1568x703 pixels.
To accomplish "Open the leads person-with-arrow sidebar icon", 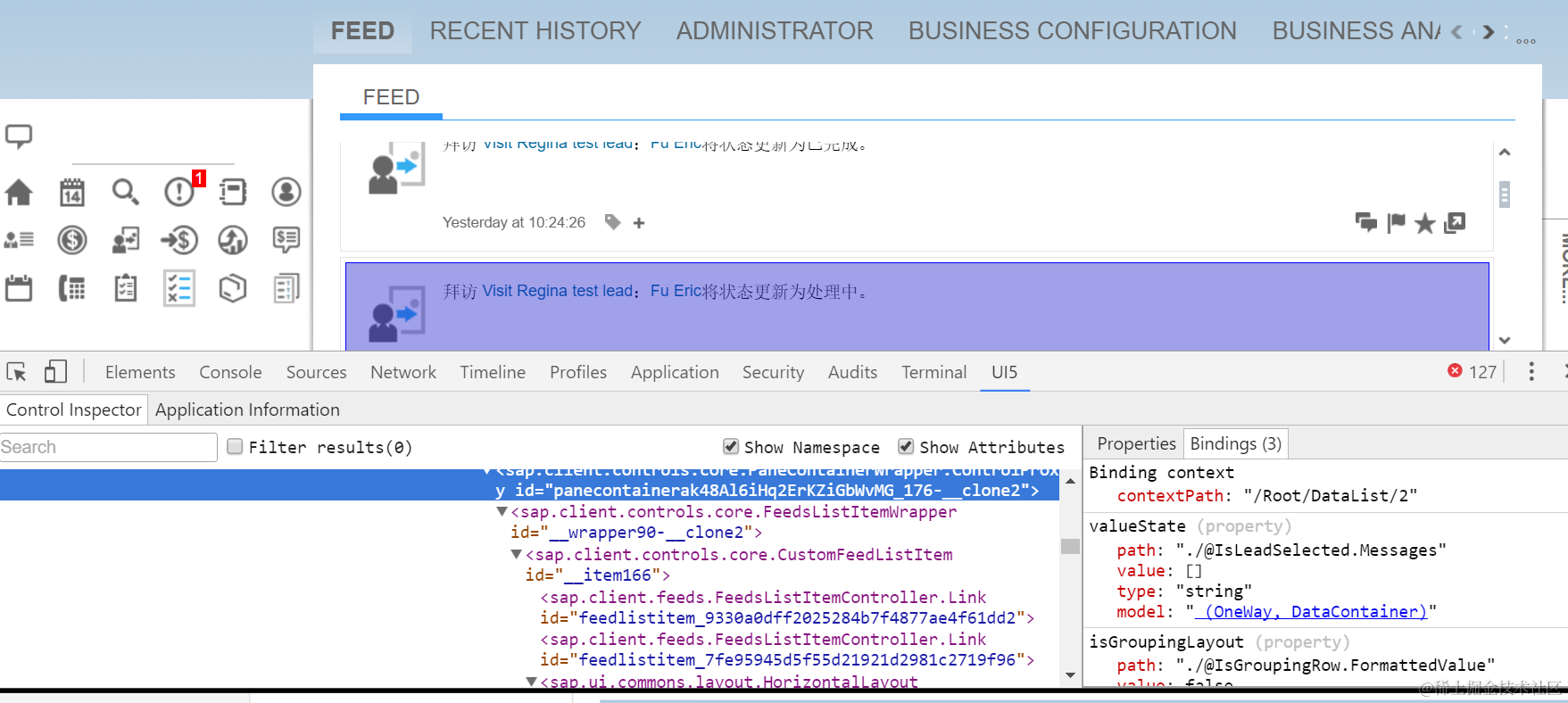I will [x=126, y=240].
